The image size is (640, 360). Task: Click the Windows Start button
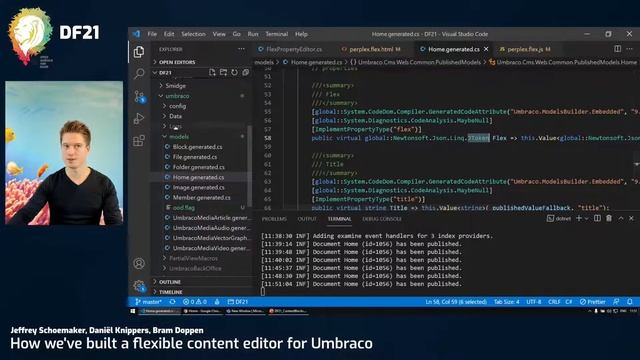[x=133, y=311]
